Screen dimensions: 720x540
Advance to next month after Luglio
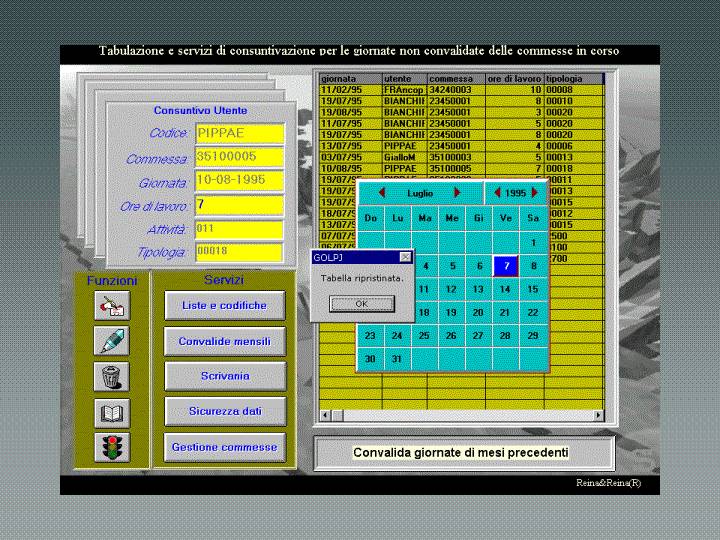[458, 193]
